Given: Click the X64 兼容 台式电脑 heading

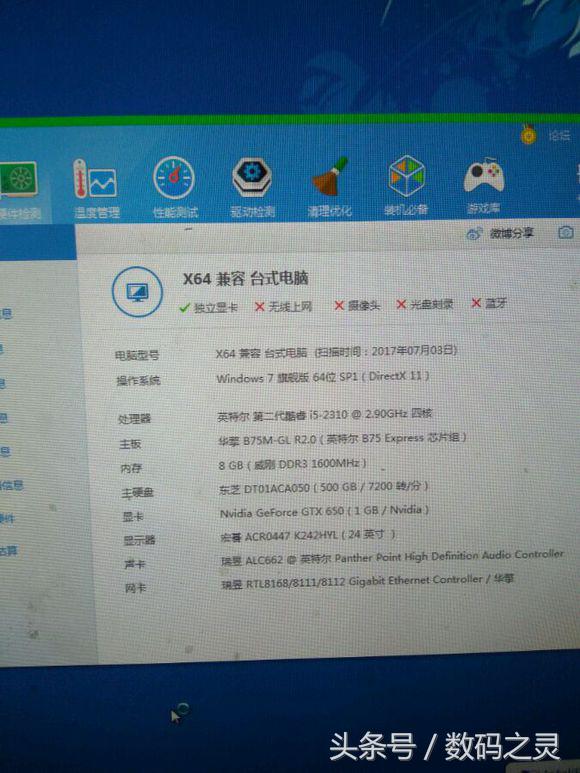Looking at the screenshot, I should [x=245, y=279].
